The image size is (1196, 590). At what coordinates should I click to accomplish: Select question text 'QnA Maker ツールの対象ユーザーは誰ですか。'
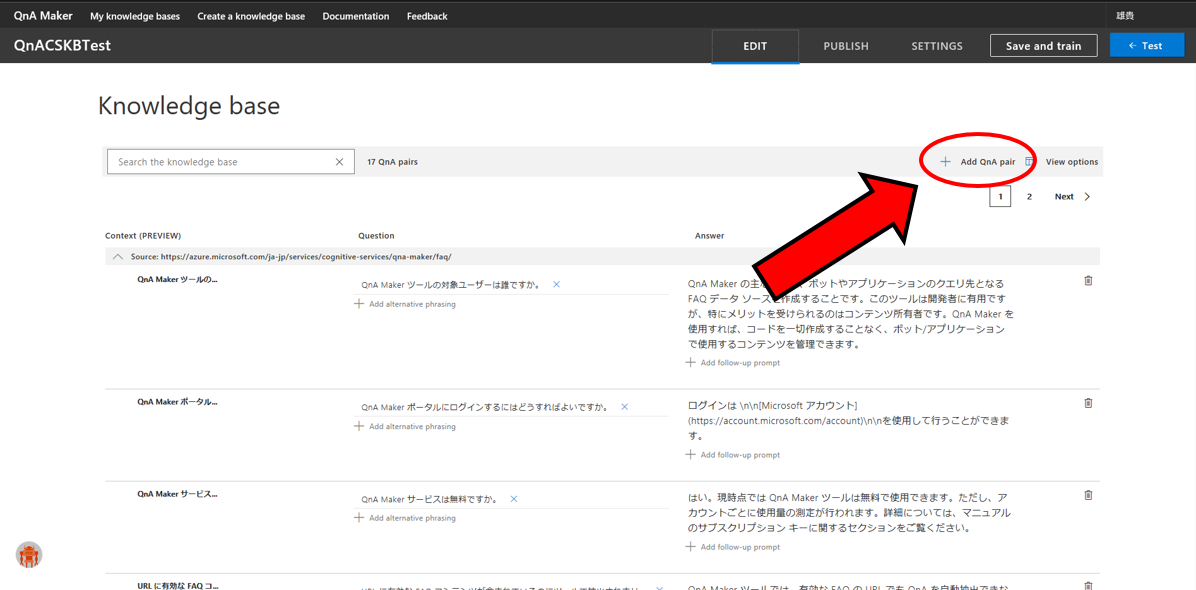(451, 284)
